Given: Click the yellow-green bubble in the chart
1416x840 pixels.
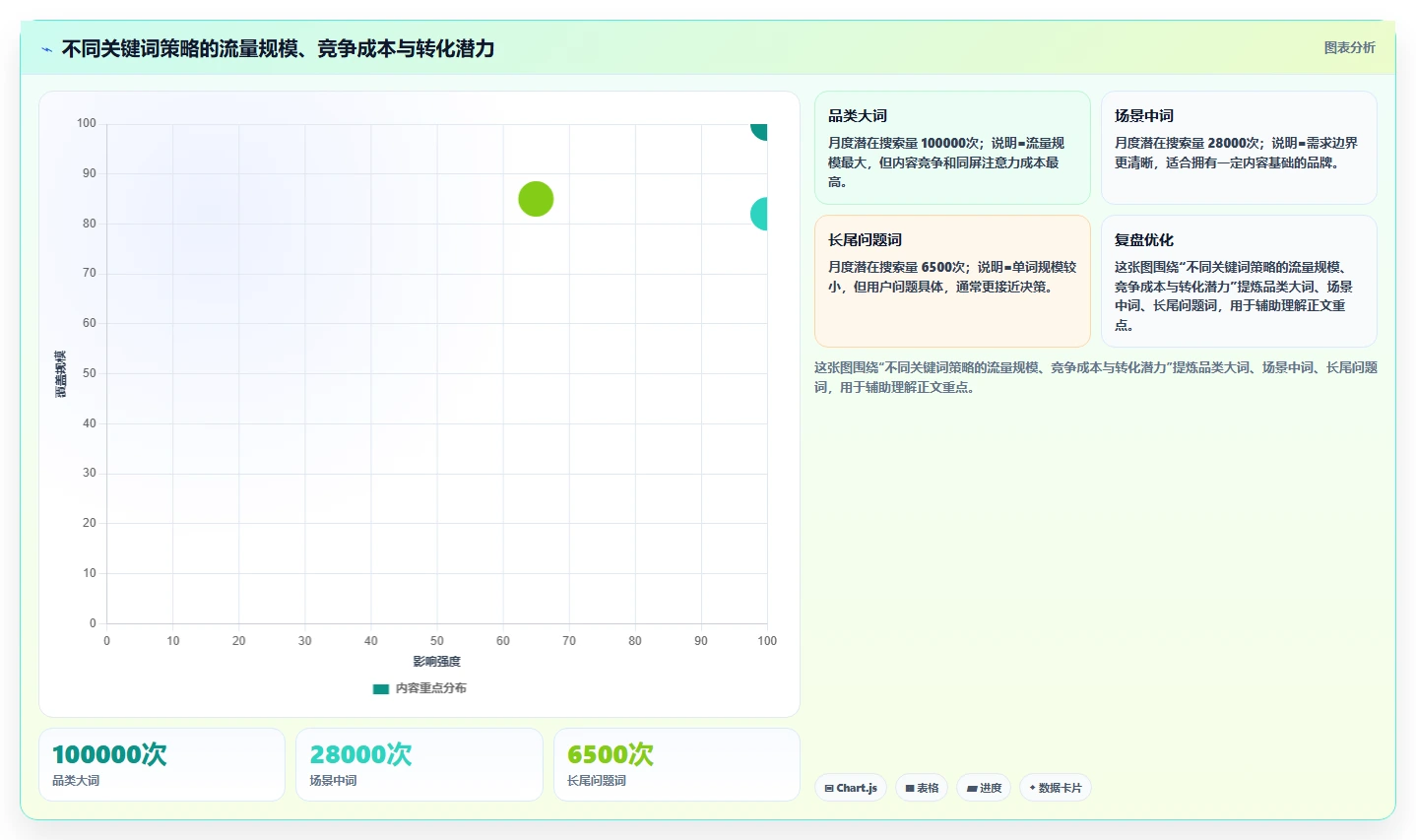Looking at the screenshot, I should [536, 199].
